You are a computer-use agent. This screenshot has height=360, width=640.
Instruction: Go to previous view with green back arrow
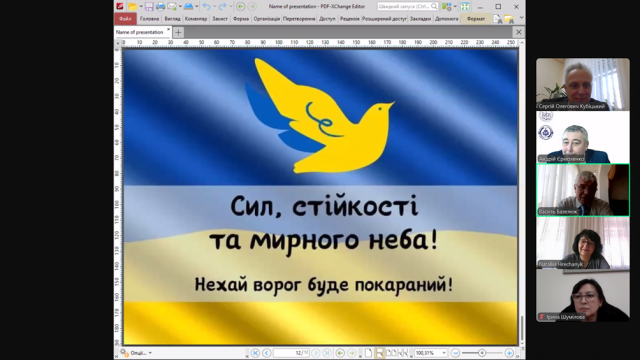pyautogui.click(x=240, y=7)
